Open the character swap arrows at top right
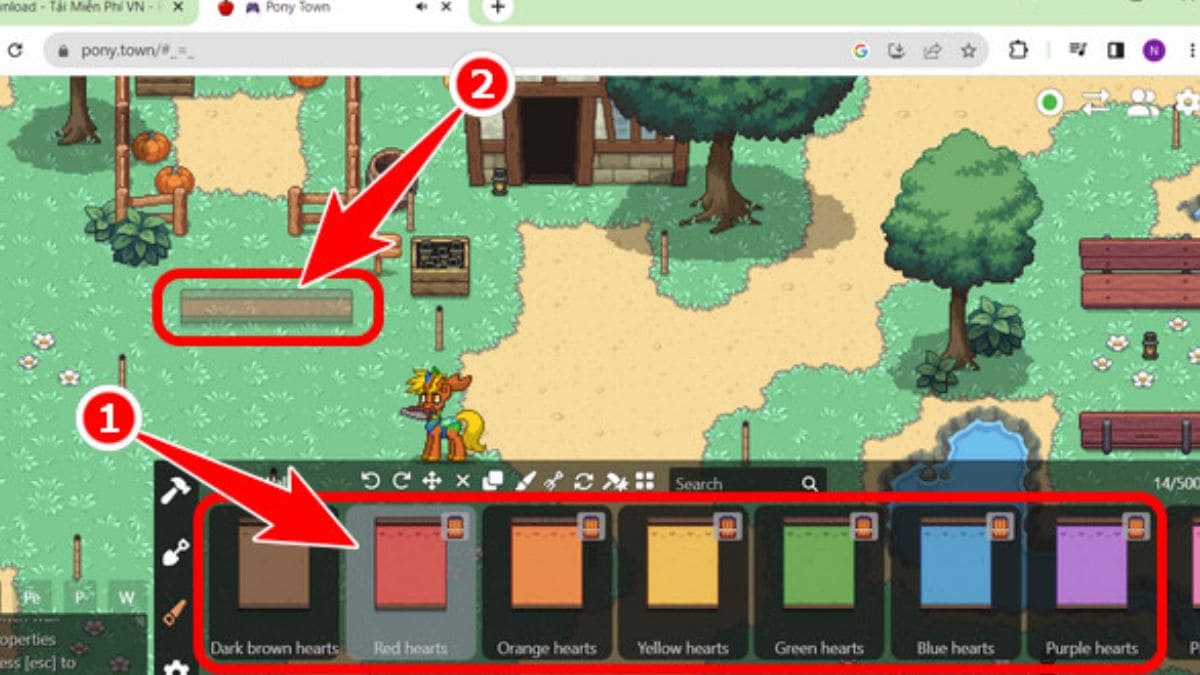The height and width of the screenshot is (675, 1200). tap(1095, 103)
